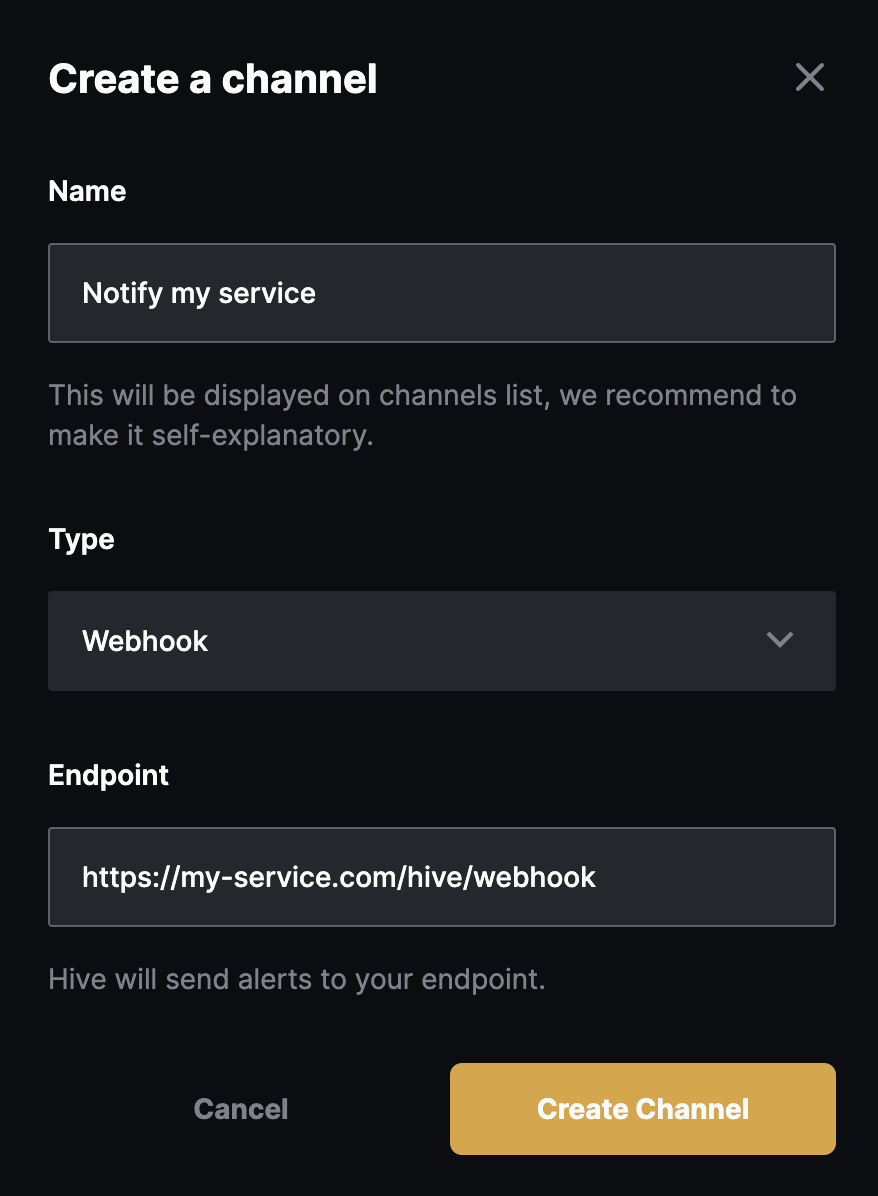Image resolution: width=878 pixels, height=1196 pixels.
Task: Click the text Notify my service
Action: click(x=199, y=292)
